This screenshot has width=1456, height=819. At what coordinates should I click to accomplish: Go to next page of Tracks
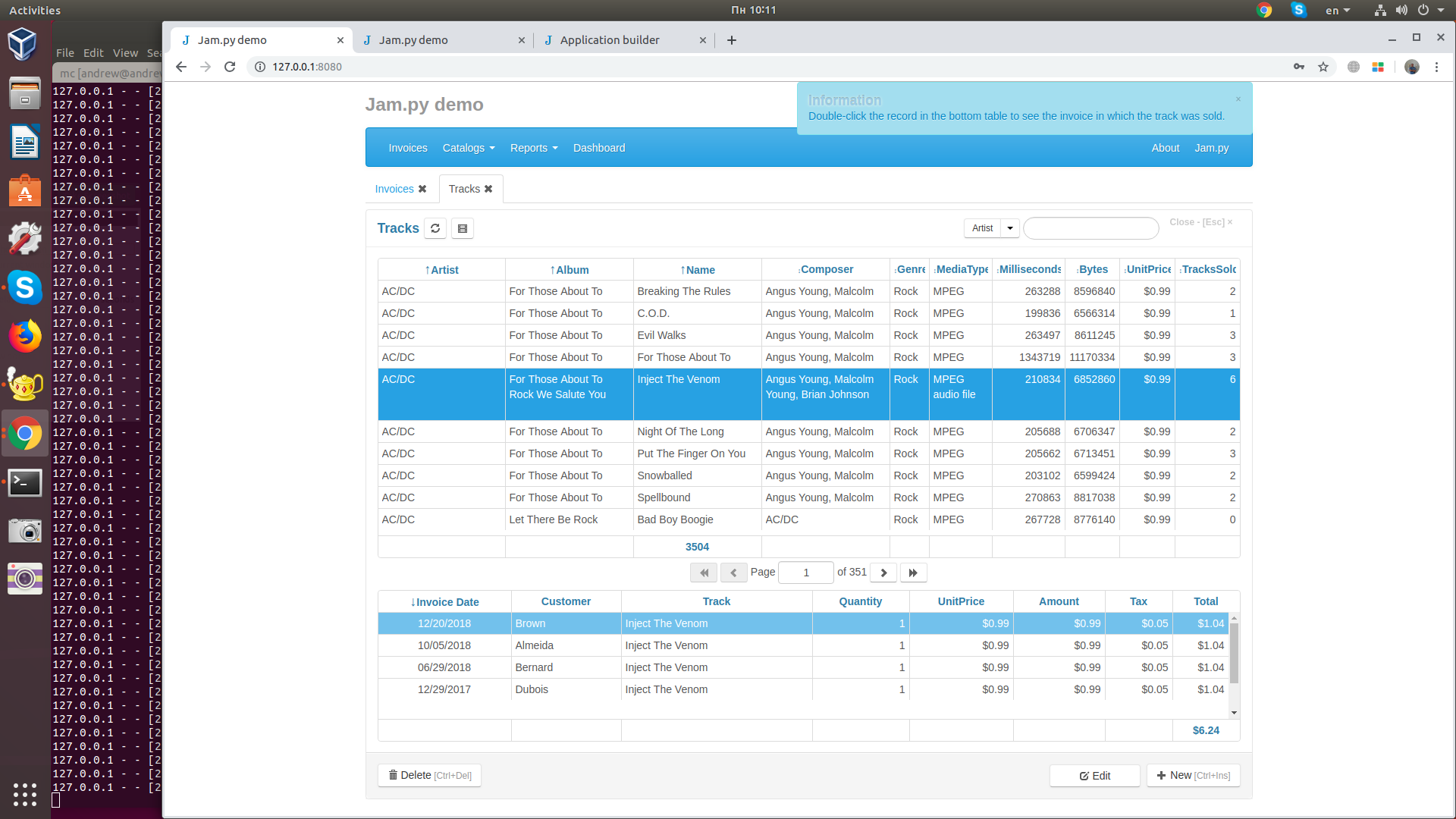(883, 573)
